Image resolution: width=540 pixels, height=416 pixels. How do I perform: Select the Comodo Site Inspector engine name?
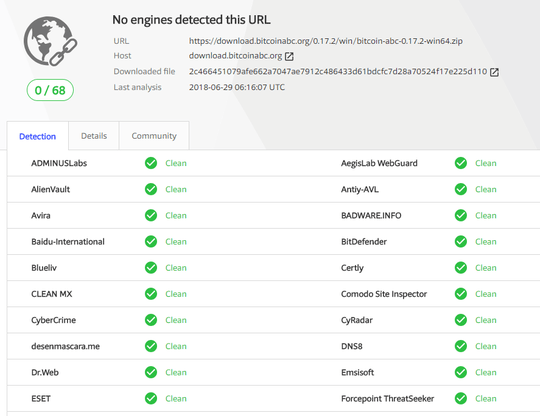click(384, 294)
